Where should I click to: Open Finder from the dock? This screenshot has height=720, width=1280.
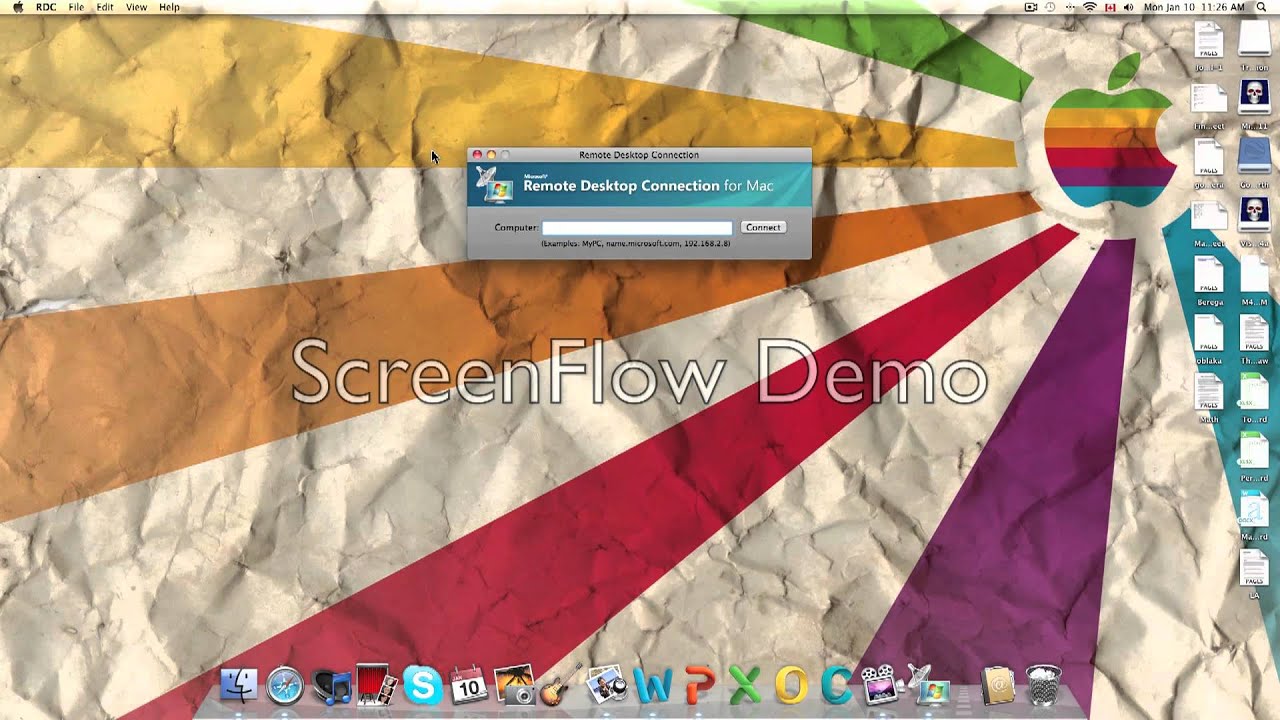[239, 686]
